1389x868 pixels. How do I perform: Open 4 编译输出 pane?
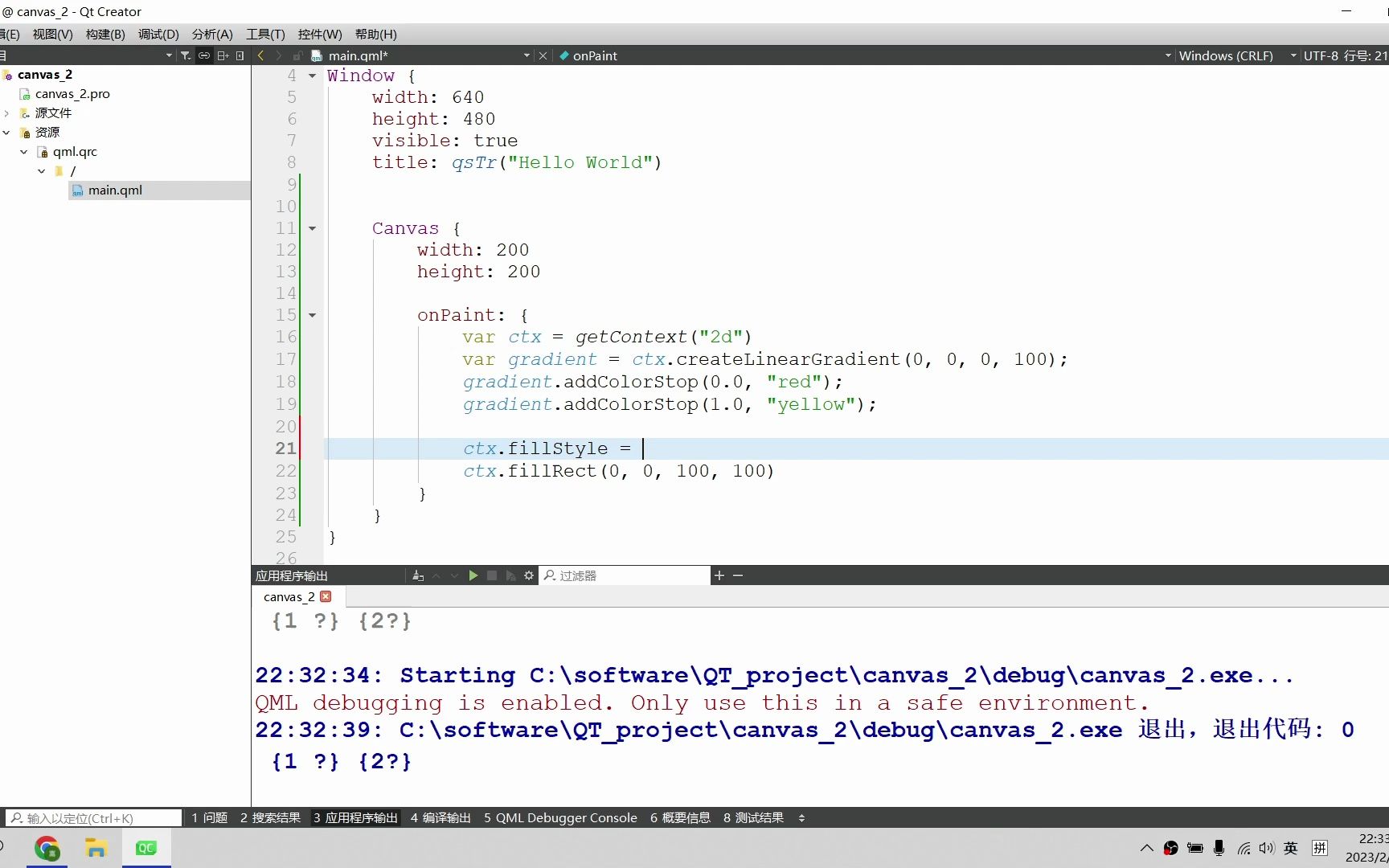click(440, 818)
